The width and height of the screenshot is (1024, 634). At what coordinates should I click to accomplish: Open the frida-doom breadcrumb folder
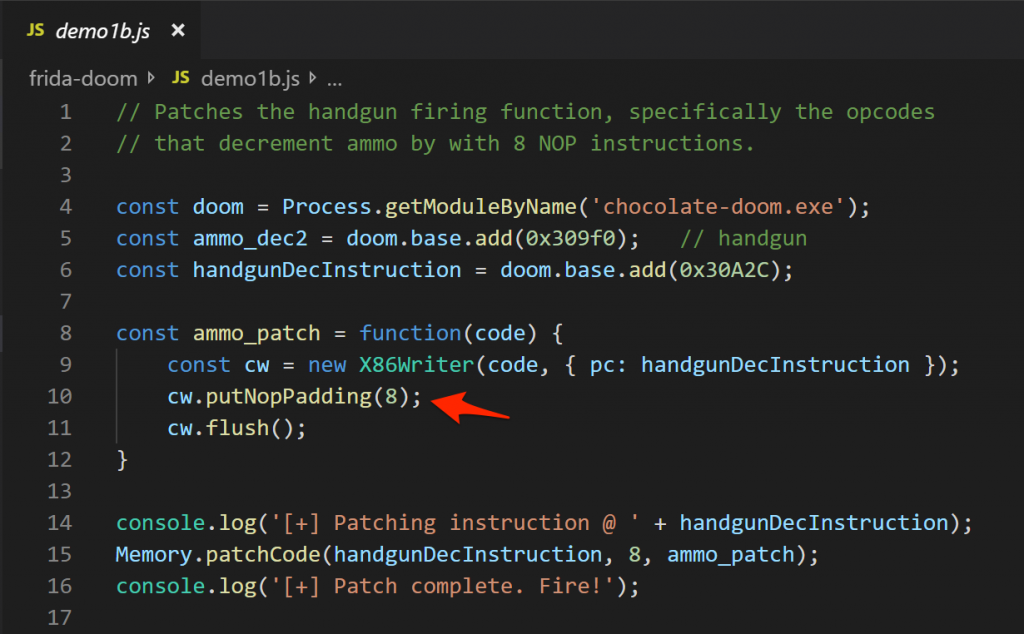pos(82,77)
